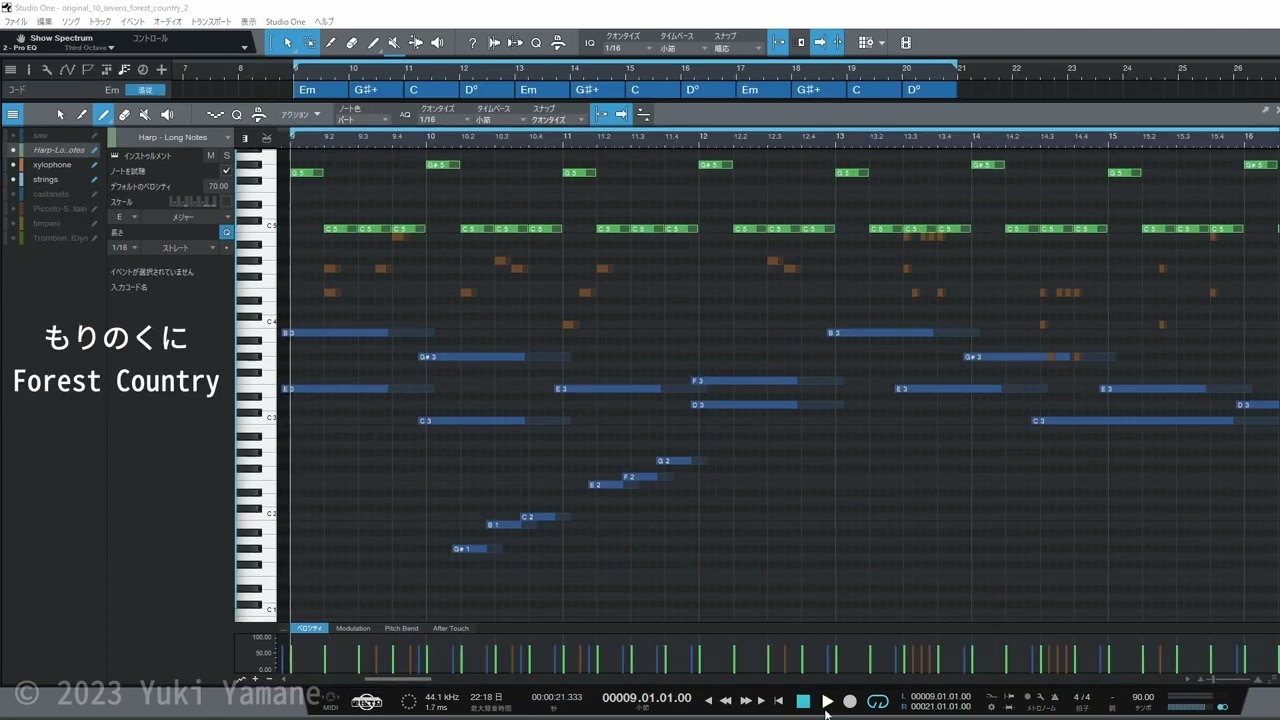Image resolution: width=1280 pixels, height=720 pixels.
Task: Click the add track plus icon
Action: pyautogui.click(x=161, y=70)
